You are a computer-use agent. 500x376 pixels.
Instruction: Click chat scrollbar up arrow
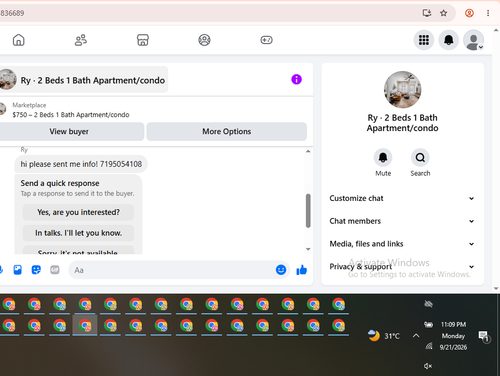pos(308,151)
